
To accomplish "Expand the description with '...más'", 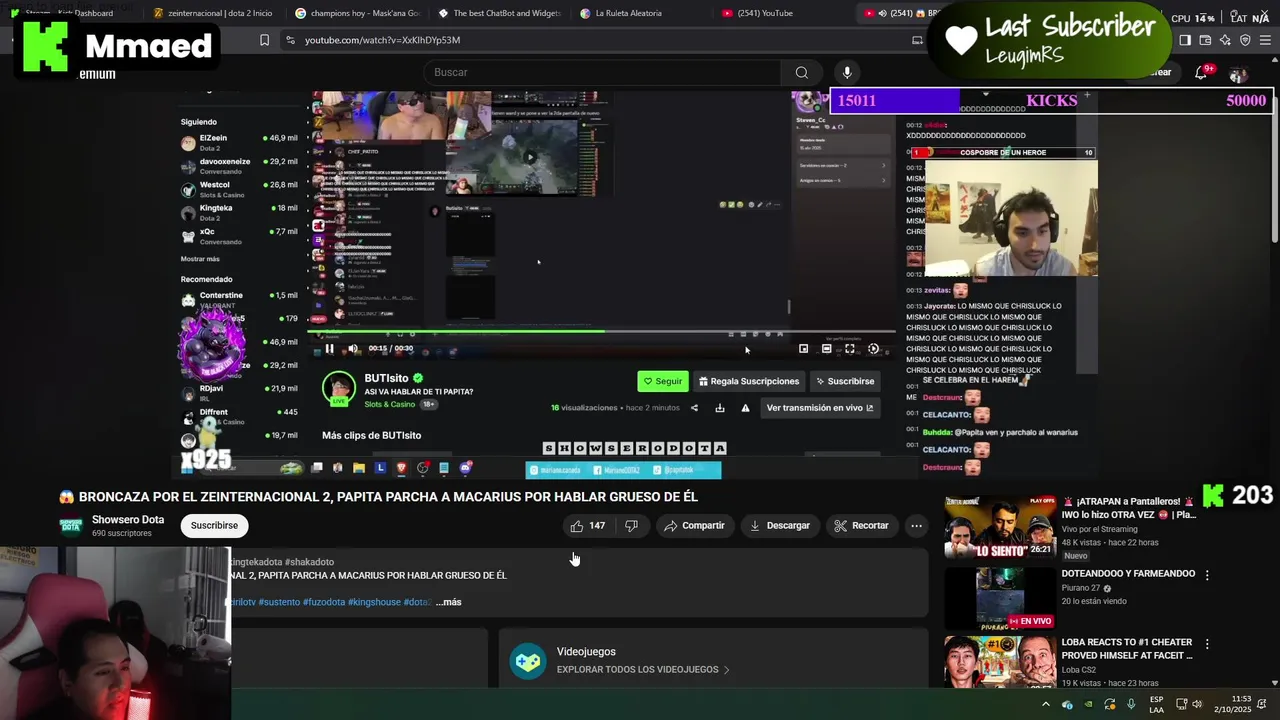I will pyautogui.click(x=448, y=602).
